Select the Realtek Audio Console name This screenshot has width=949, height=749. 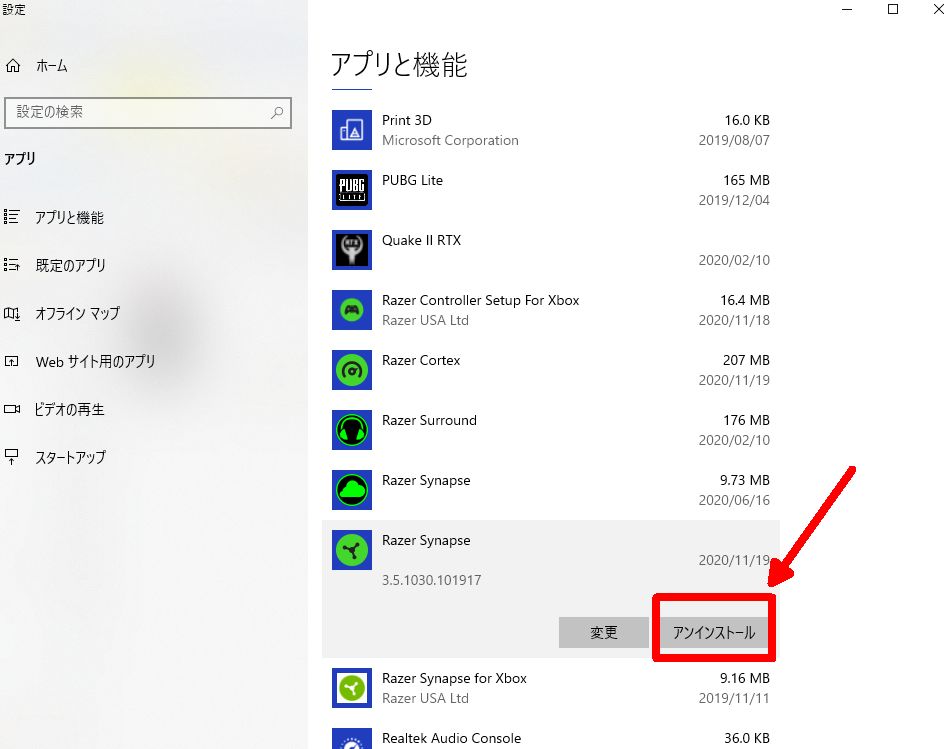[x=452, y=738]
